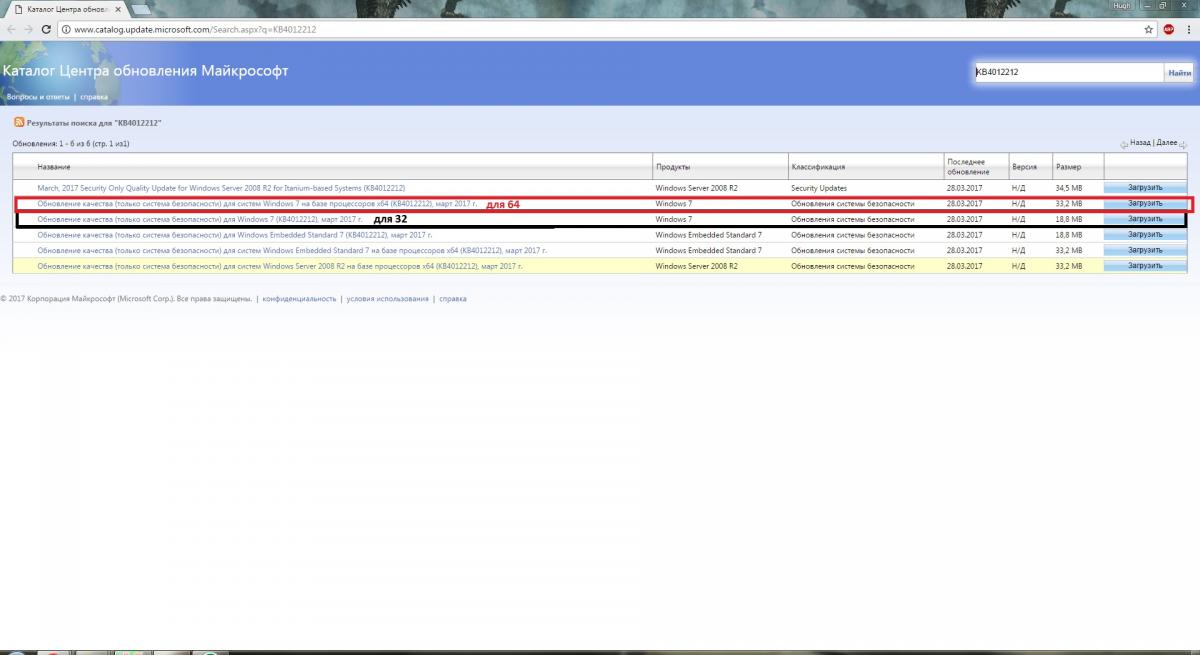The image size is (1200, 655).
Task: Open the справка link in header
Action: pyautogui.click(x=94, y=97)
